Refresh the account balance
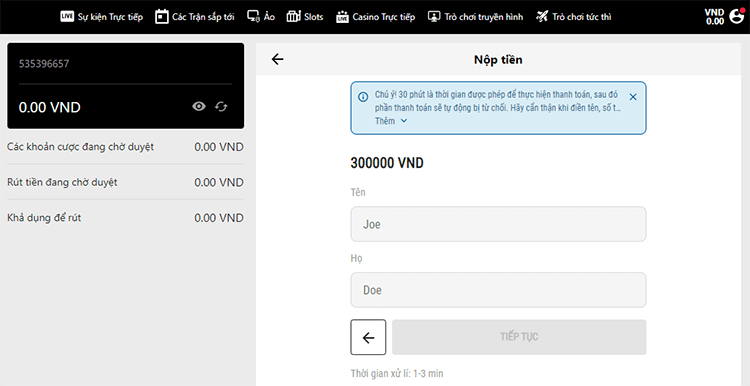 [221, 107]
